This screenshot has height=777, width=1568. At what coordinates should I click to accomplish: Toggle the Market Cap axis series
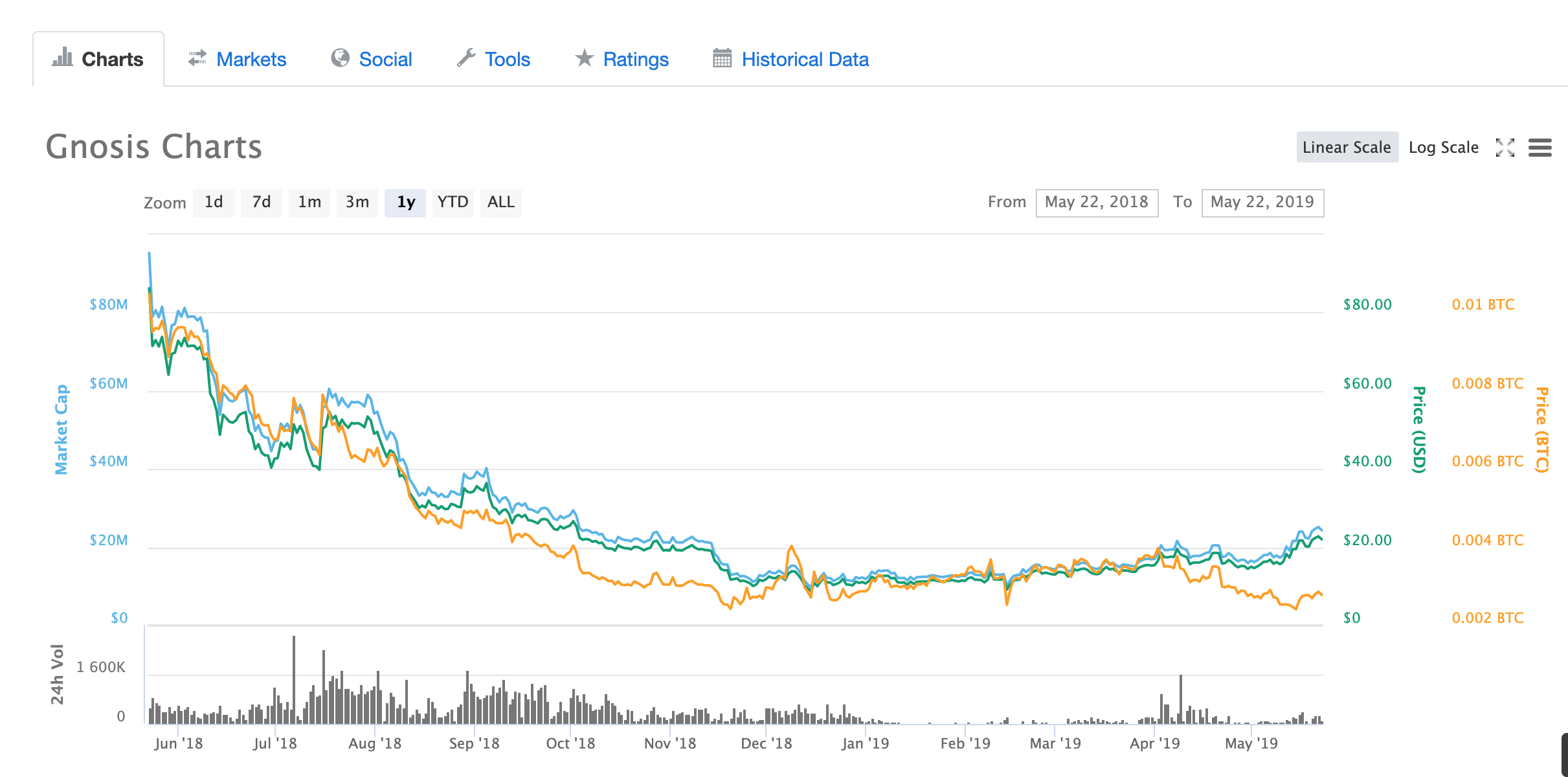click(x=61, y=429)
